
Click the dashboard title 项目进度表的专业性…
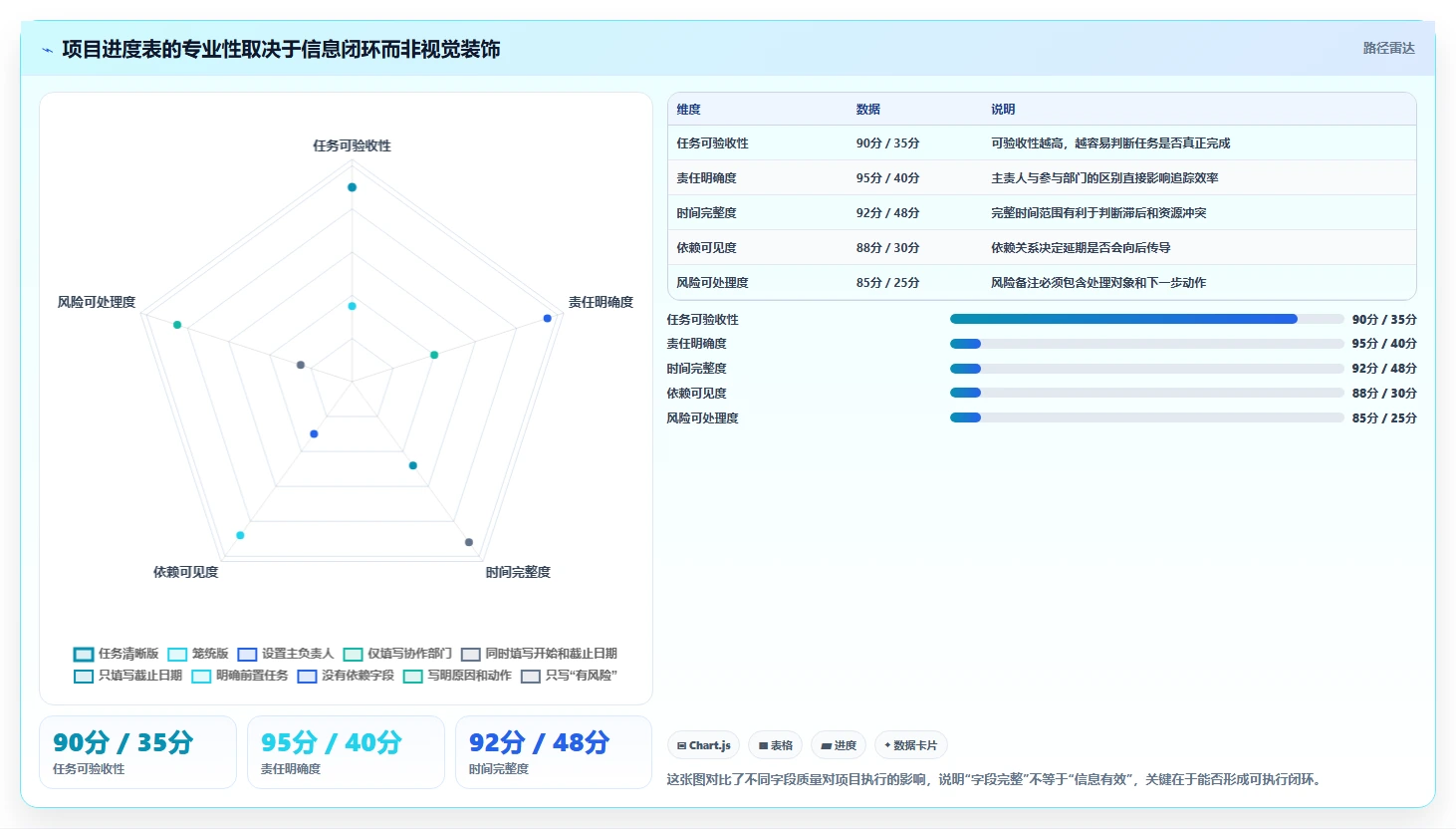click(x=281, y=49)
